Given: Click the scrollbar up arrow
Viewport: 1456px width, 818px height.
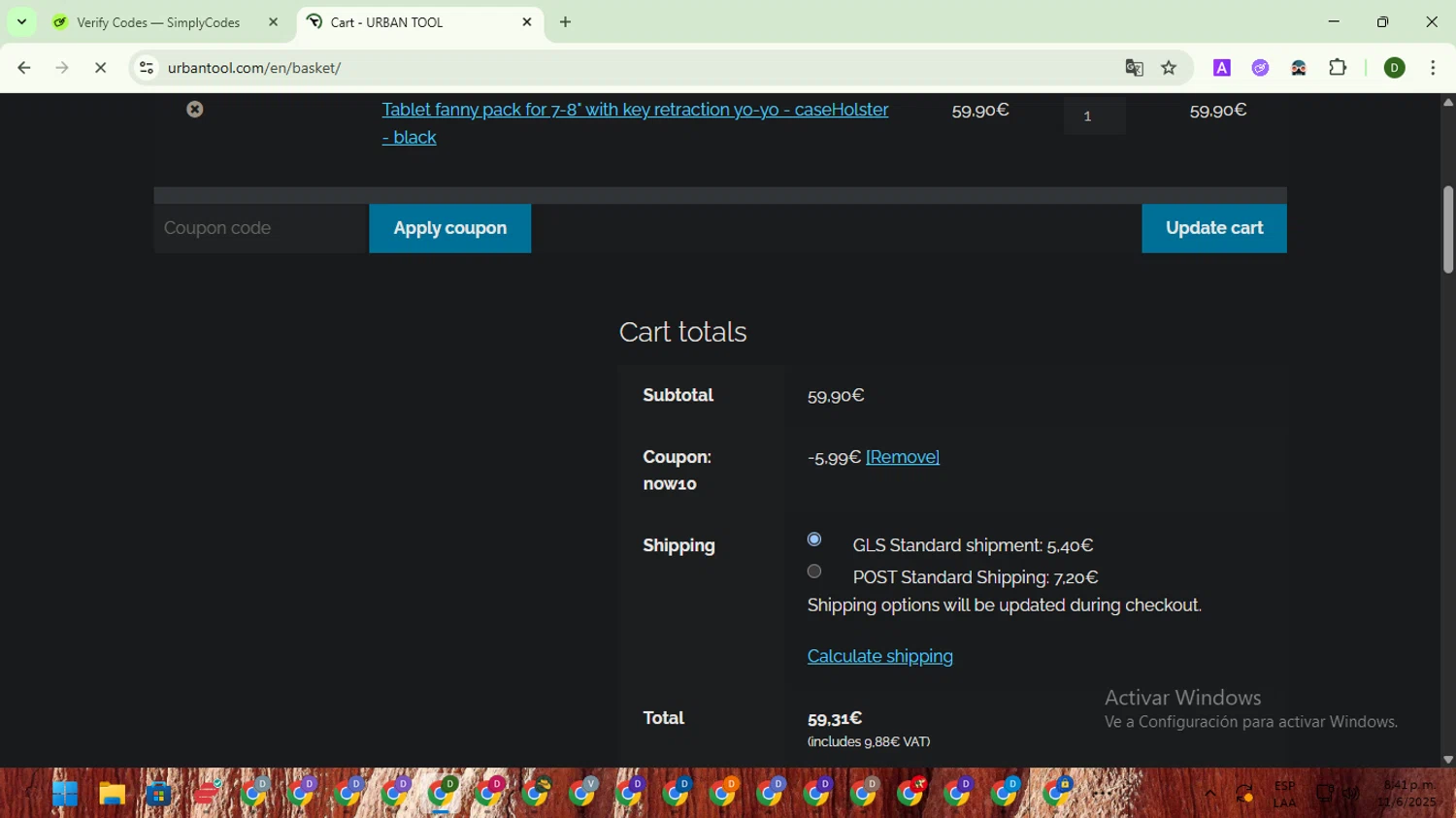Looking at the screenshot, I should [x=1448, y=102].
